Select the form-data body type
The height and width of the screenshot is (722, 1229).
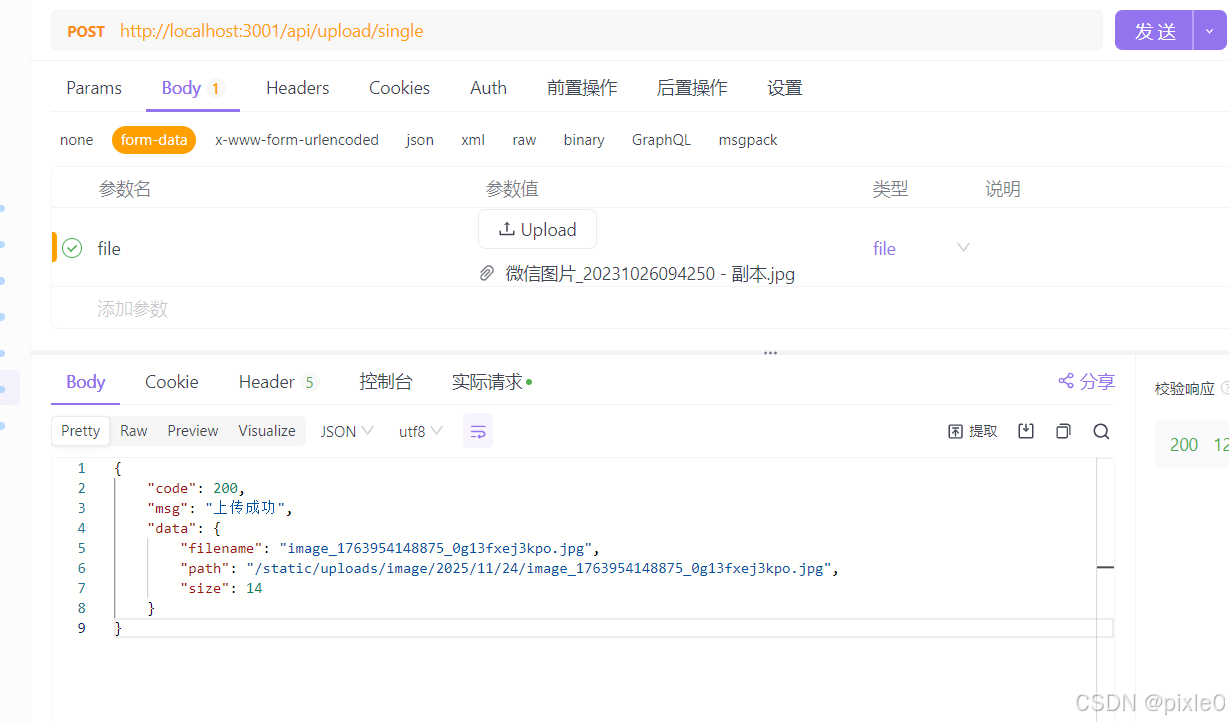[x=154, y=140]
